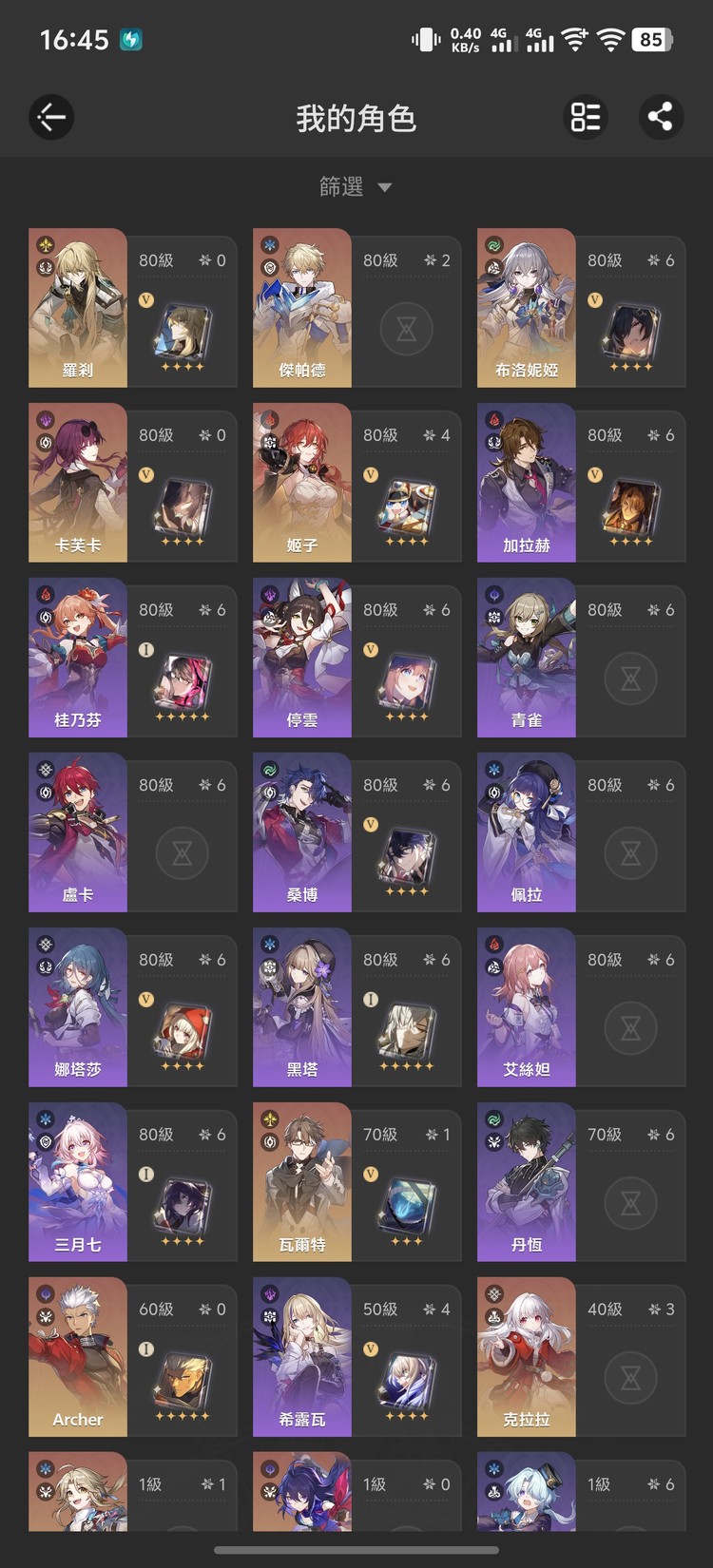Select 傑帕德's empty light cone slot

click(x=406, y=329)
